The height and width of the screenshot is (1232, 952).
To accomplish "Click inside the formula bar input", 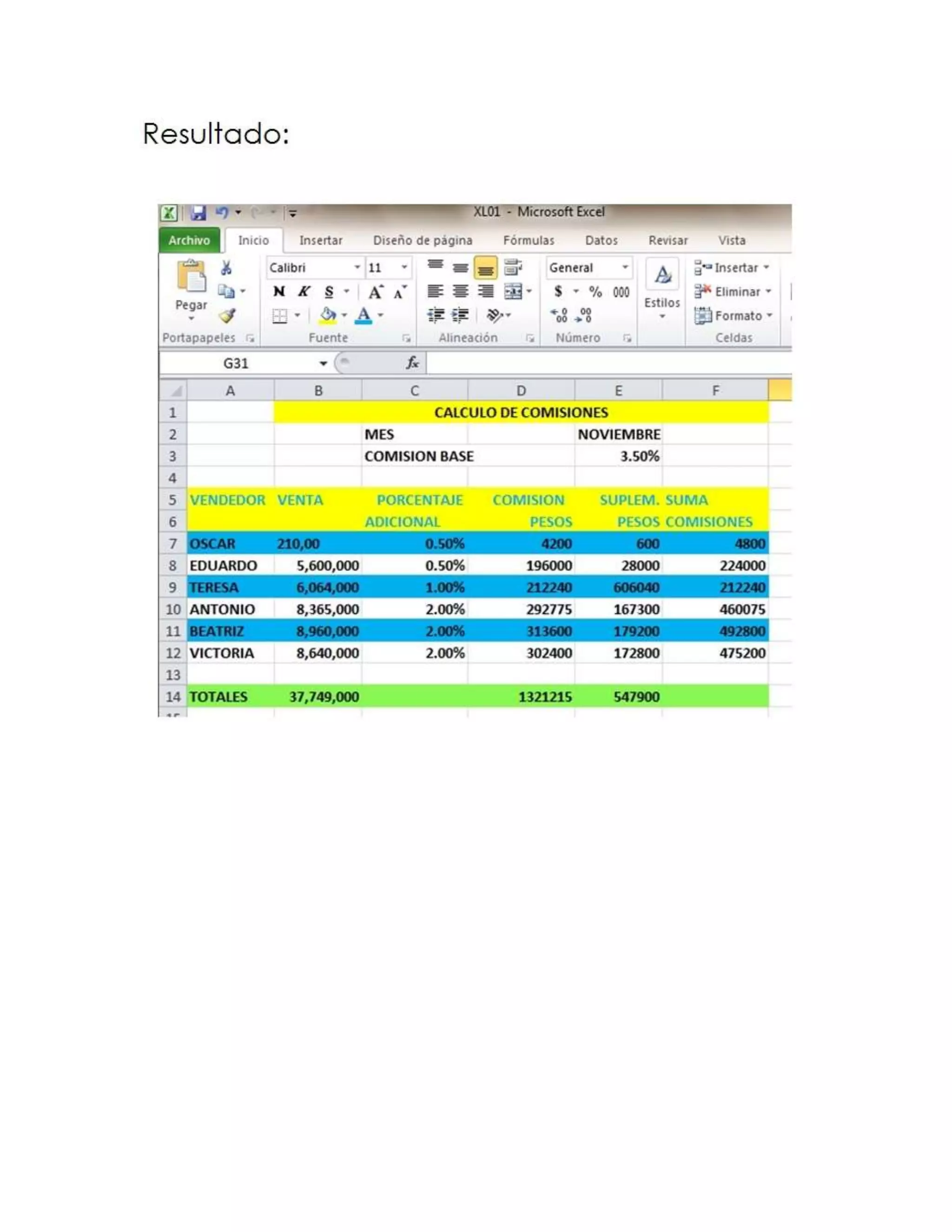I will pyautogui.click(x=609, y=363).
